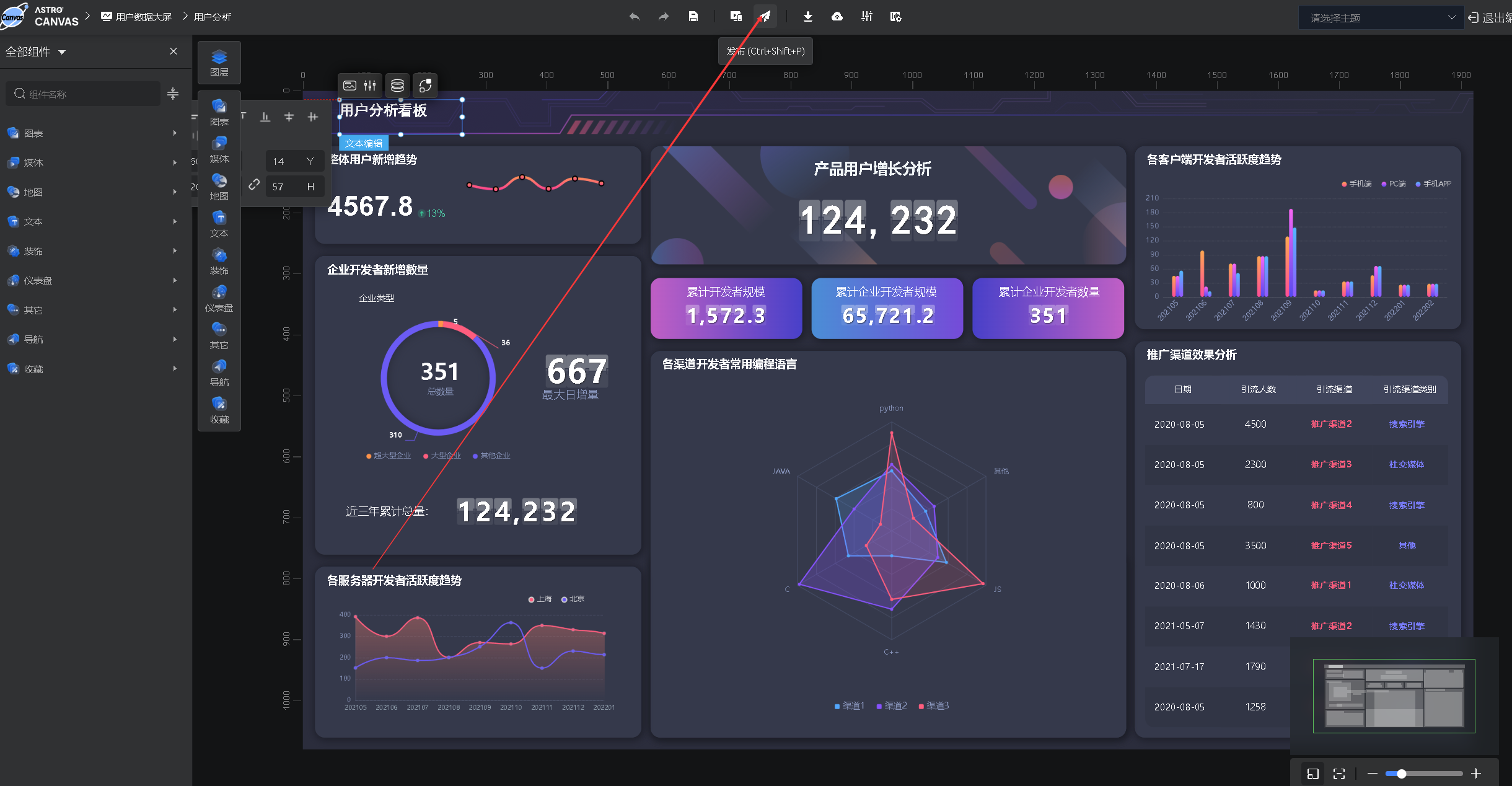Click the 文本编辑 button under the title
The image size is (1512, 786).
click(364, 143)
